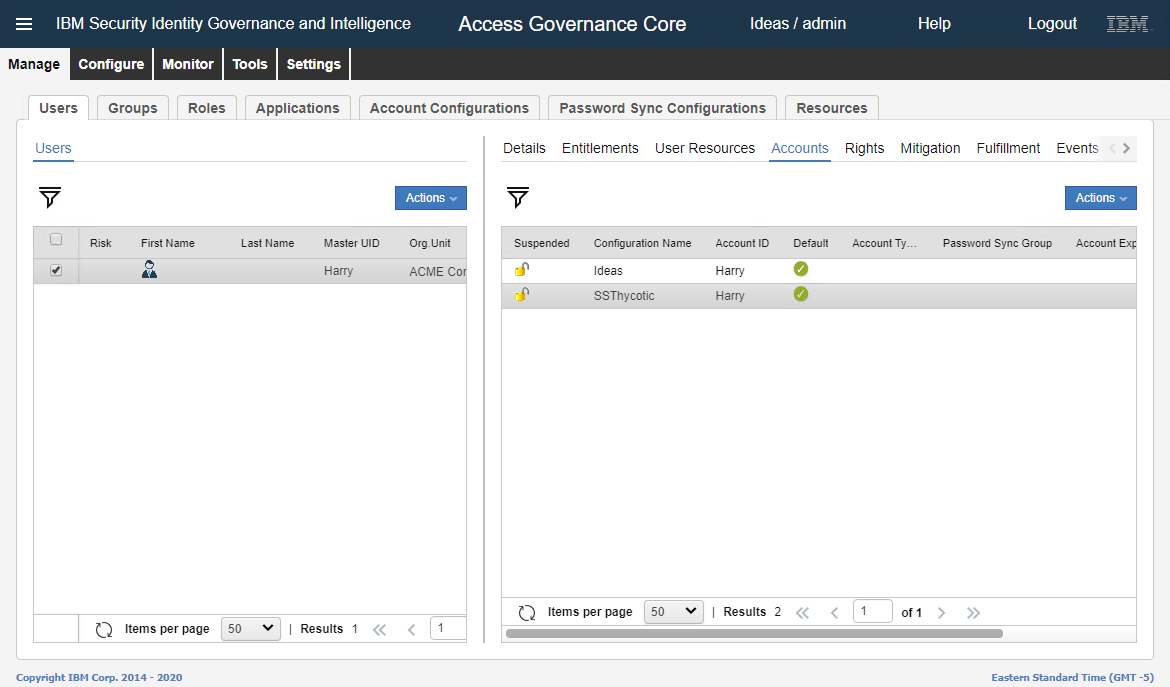
Task: Sort by Account ID column header
Action: pyautogui.click(x=742, y=243)
